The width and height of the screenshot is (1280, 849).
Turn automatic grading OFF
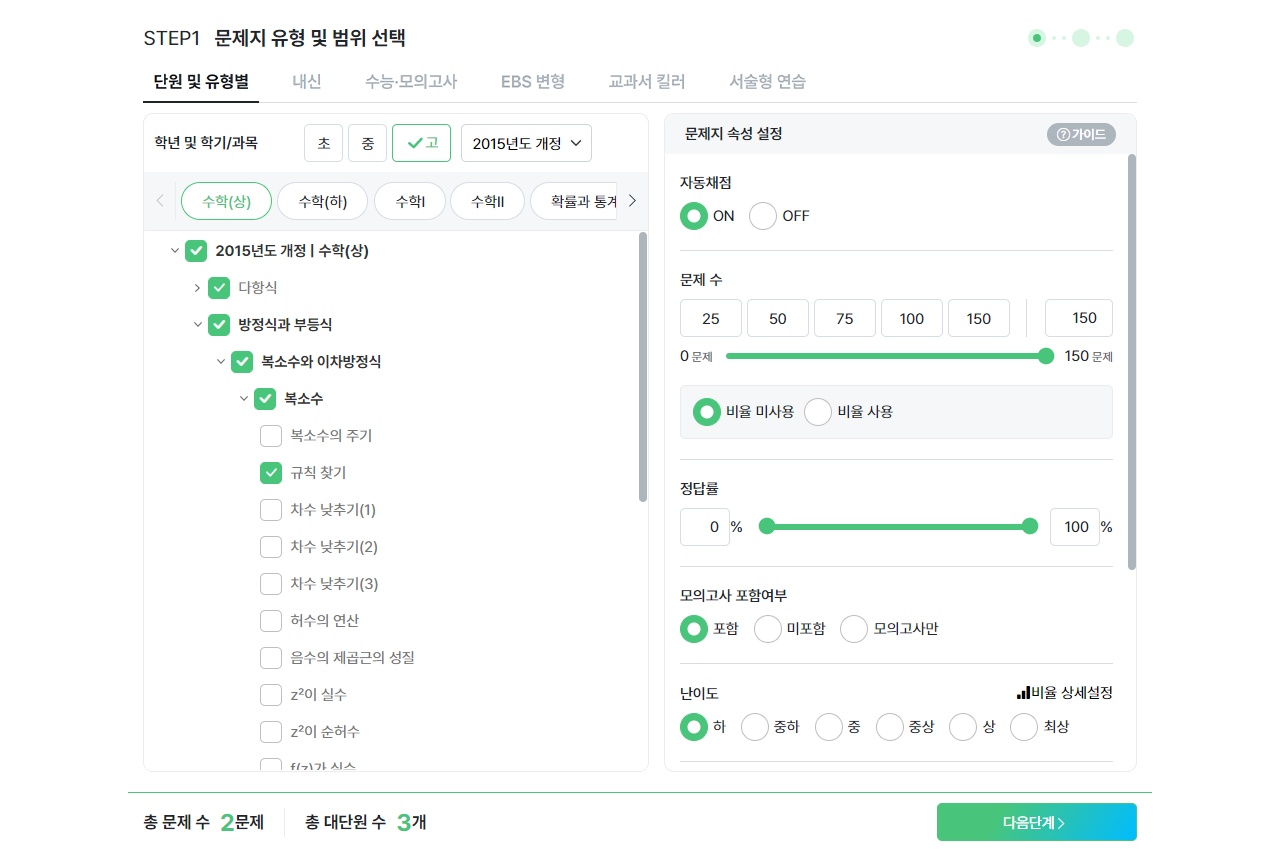(x=763, y=216)
